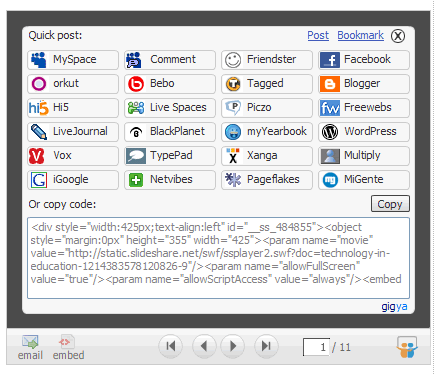Post to Live Spaces
Image resolution: width=439 pixels, height=375 pixels.
170,108
